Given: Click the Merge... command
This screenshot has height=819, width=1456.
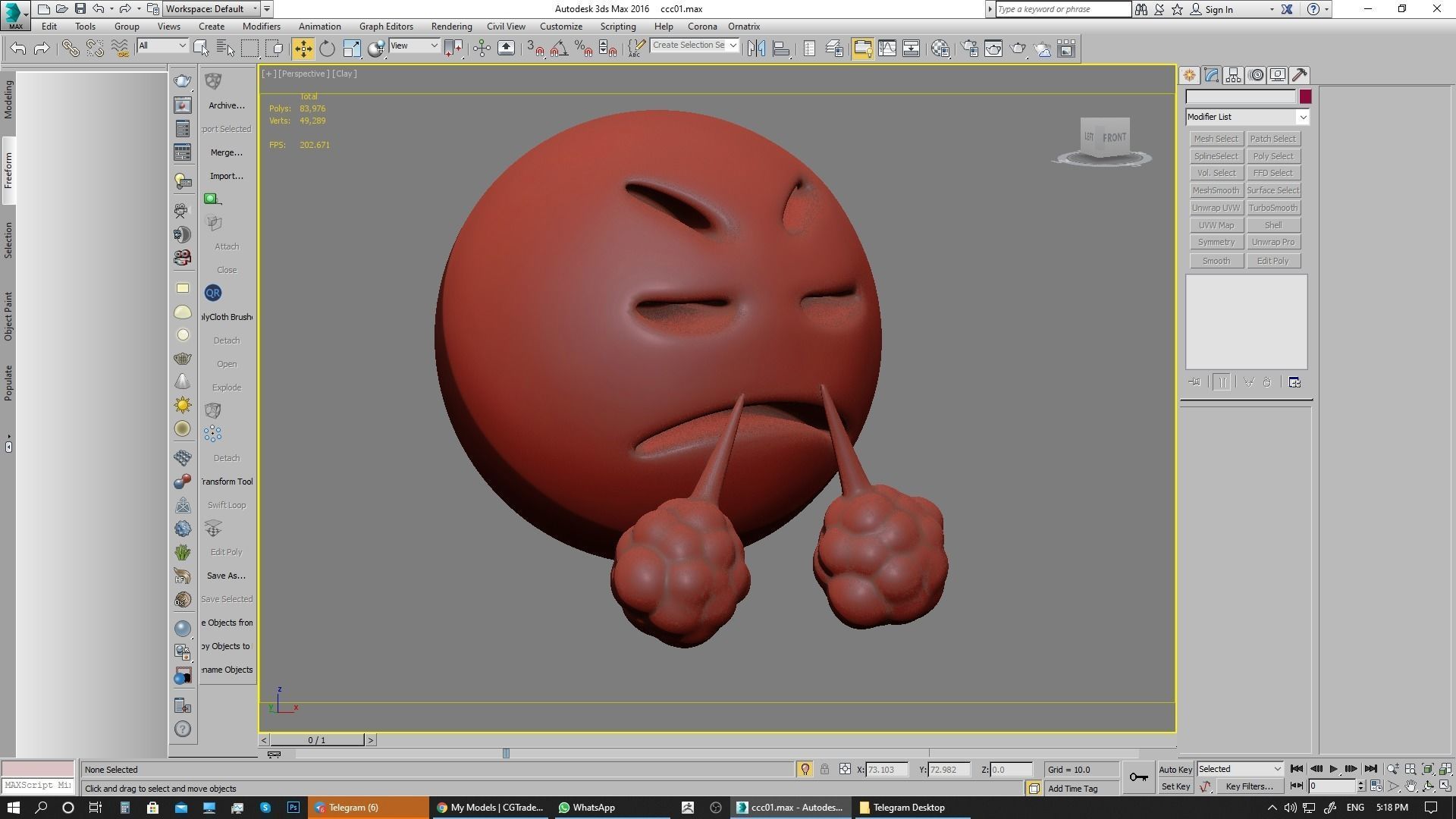Looking at the screenshot, I should (227, 152).
